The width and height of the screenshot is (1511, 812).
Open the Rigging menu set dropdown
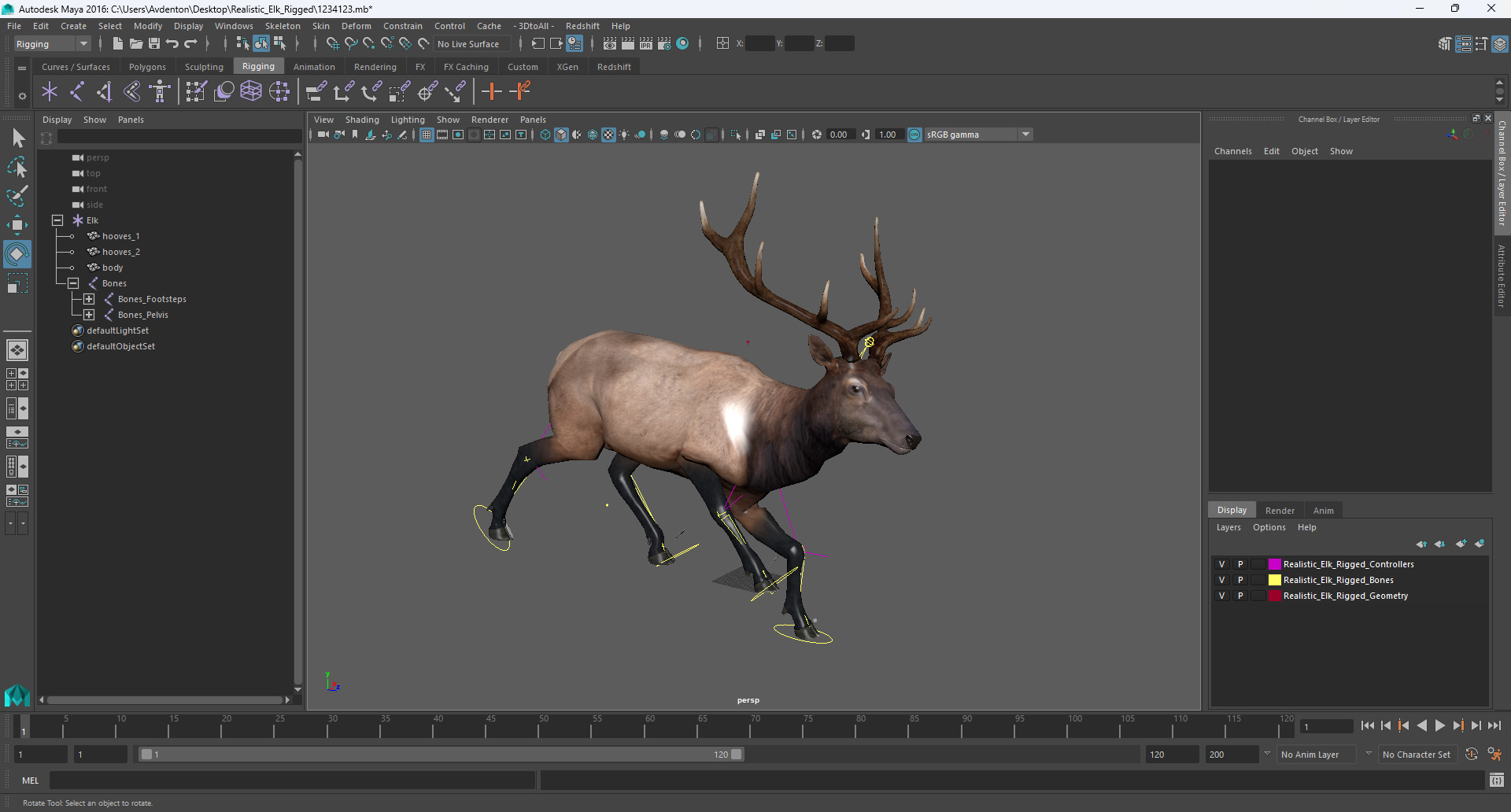pos(52,44)
